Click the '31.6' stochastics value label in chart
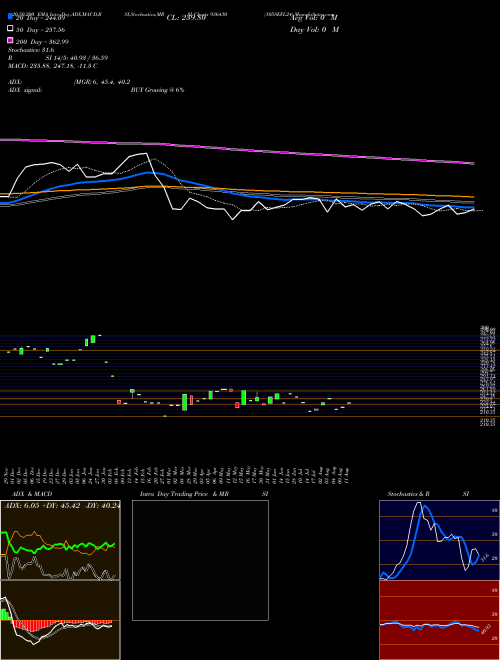 tap(484, 558)
